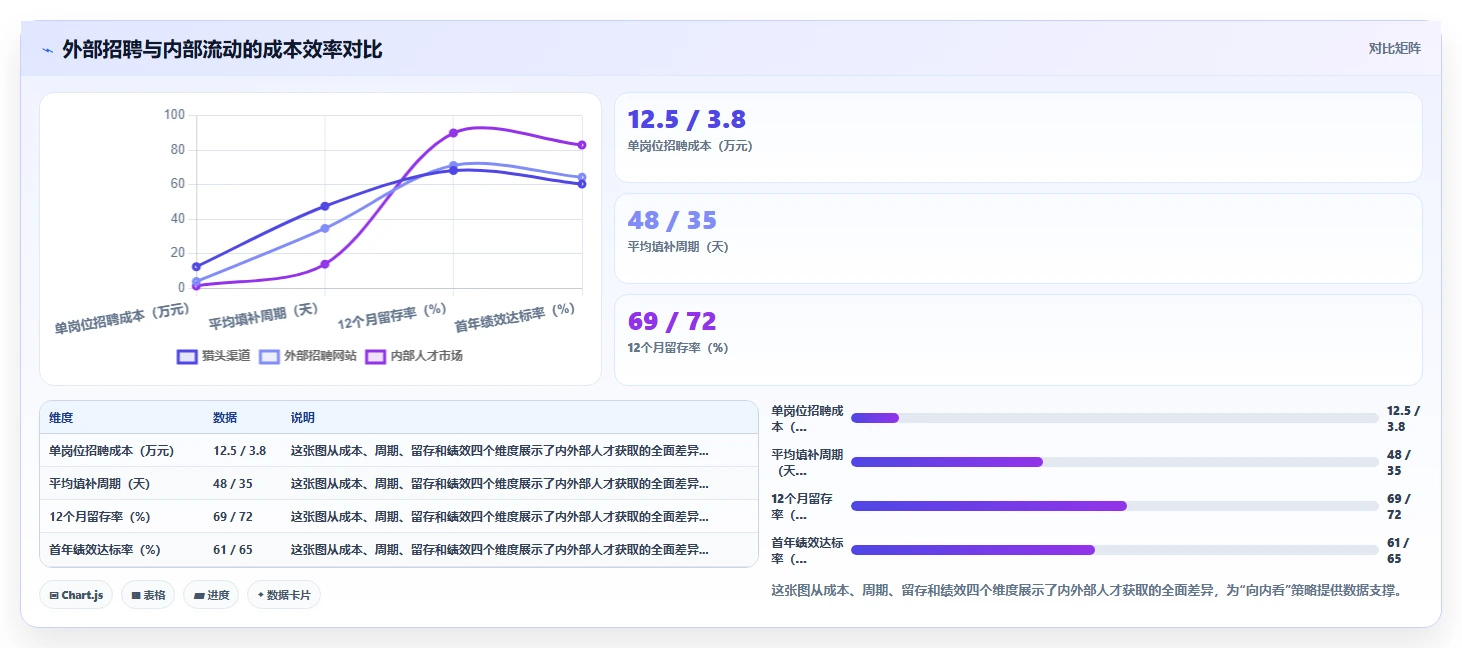Click the 表格 chip

(x=148, y=595)
